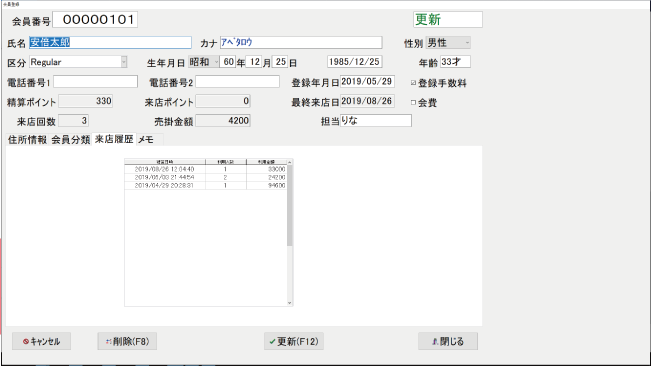This screenshot has width=651, height=366.
Task: Click the first column header of history table
Action: 165,162
